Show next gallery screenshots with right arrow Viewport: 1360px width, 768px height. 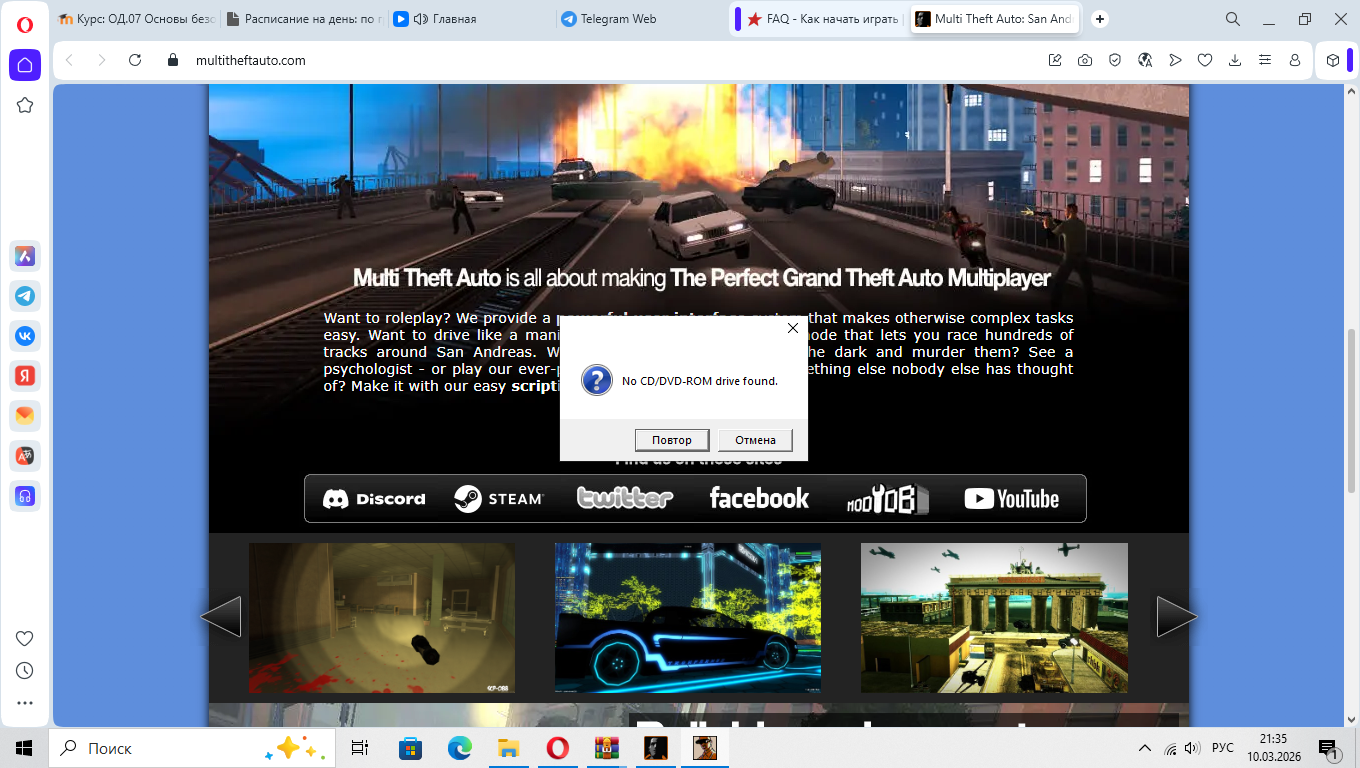pyautogui.click(x=1177, y=617)
